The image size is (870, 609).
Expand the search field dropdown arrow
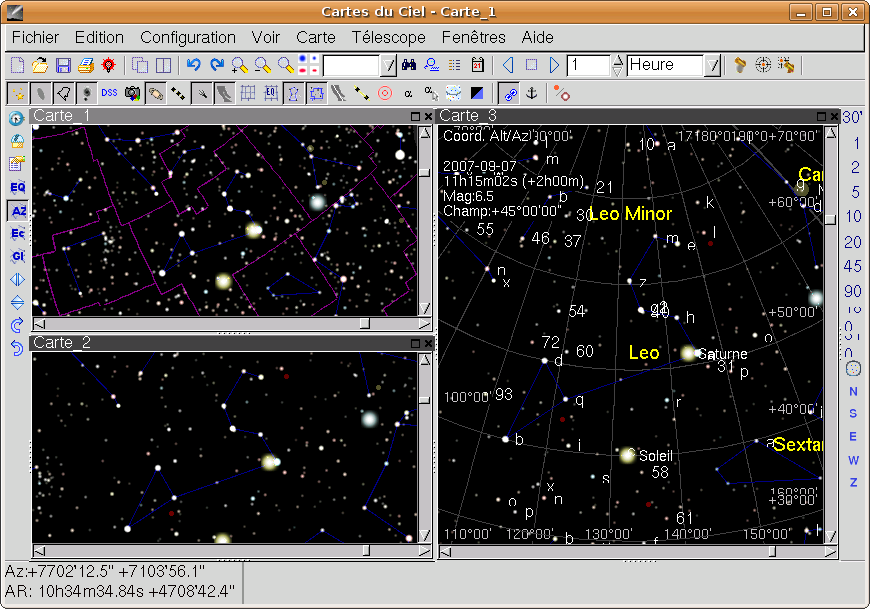point(388,66)
